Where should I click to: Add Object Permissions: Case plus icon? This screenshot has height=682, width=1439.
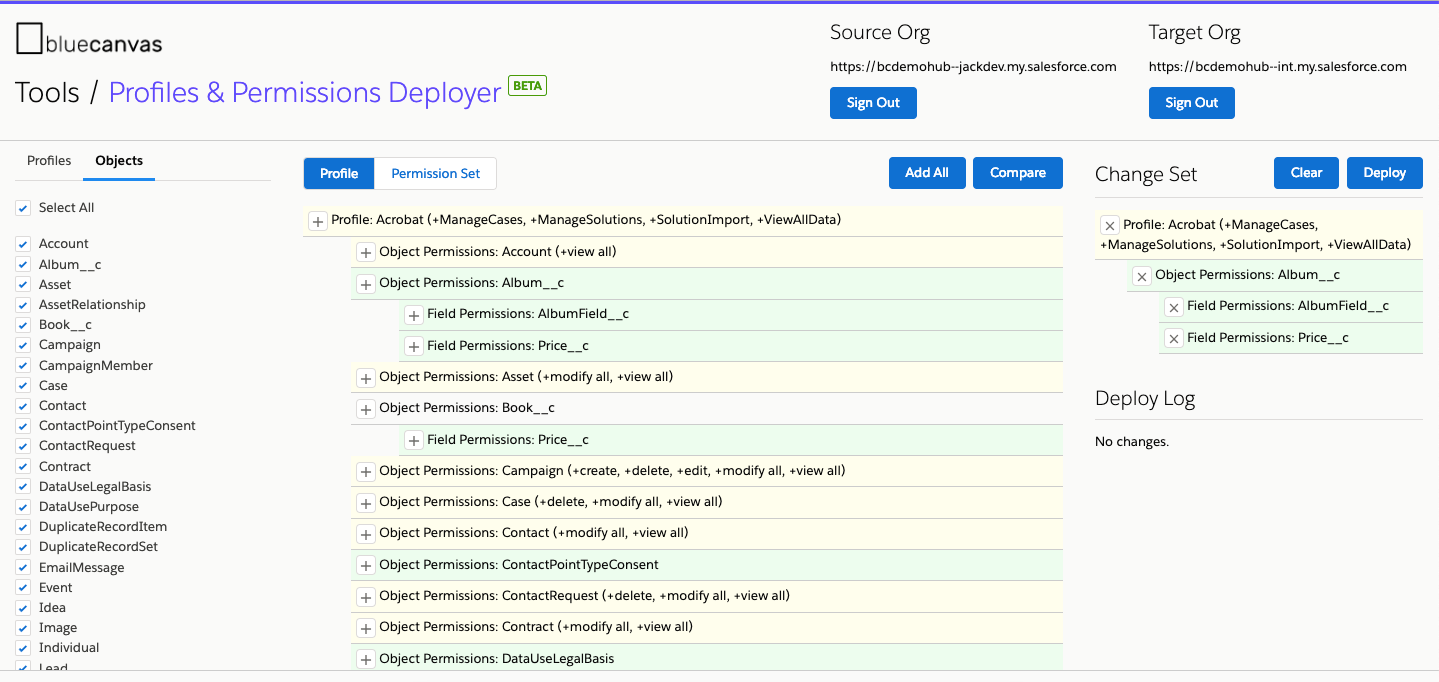(x=365, y=503)
